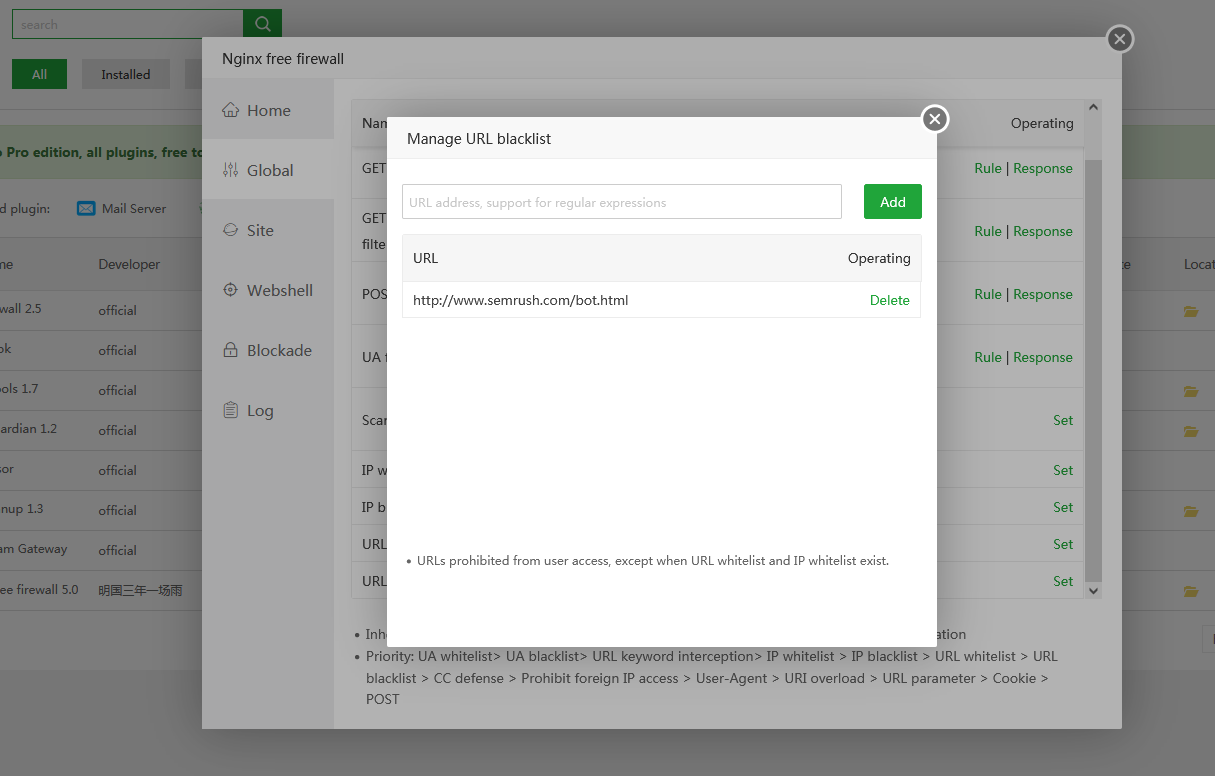Open folder icon for the guardian 1.2 row
This screenshot has width=1215, height=776.
(1190, 431)
